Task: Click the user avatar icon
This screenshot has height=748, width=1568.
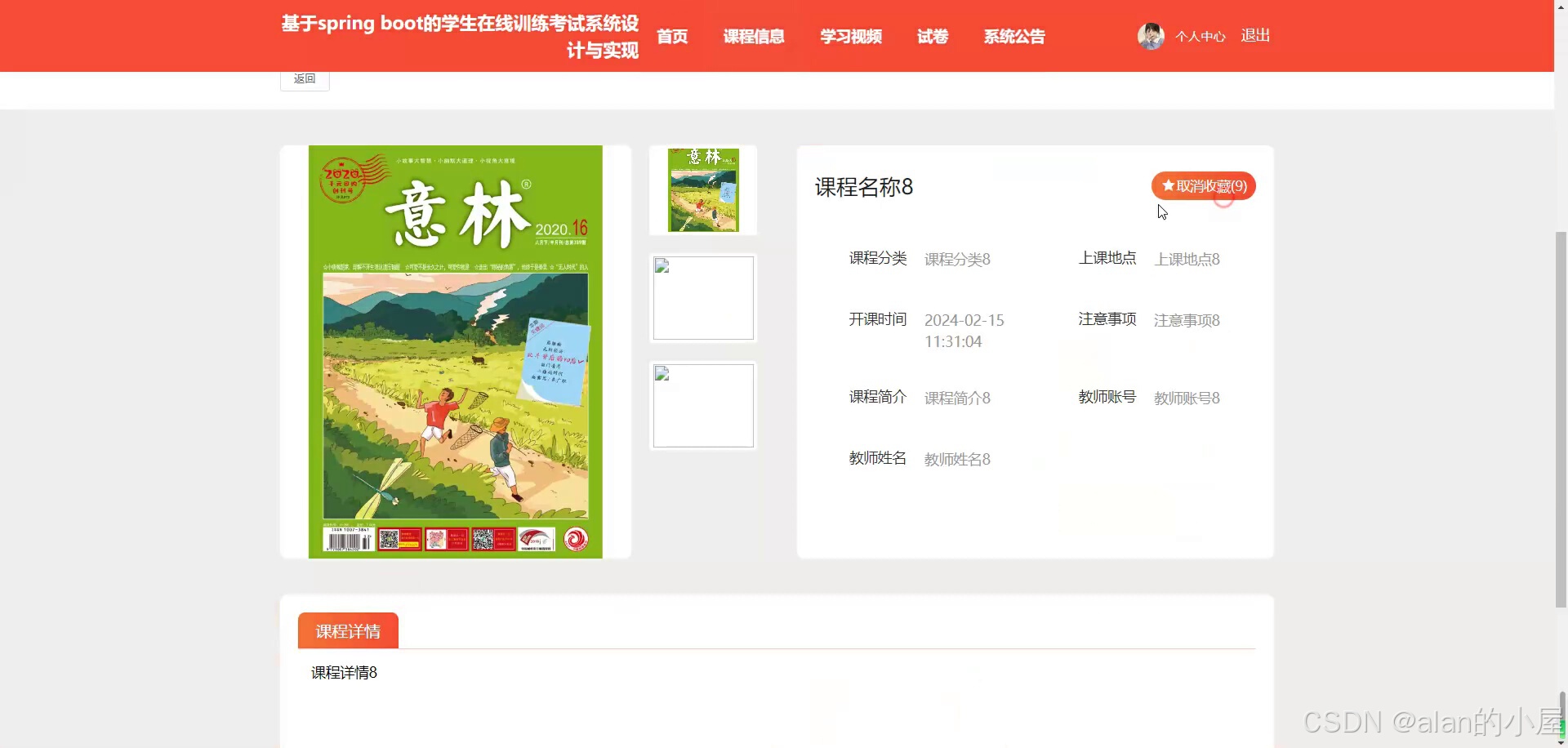Action: coord(1151,36)
